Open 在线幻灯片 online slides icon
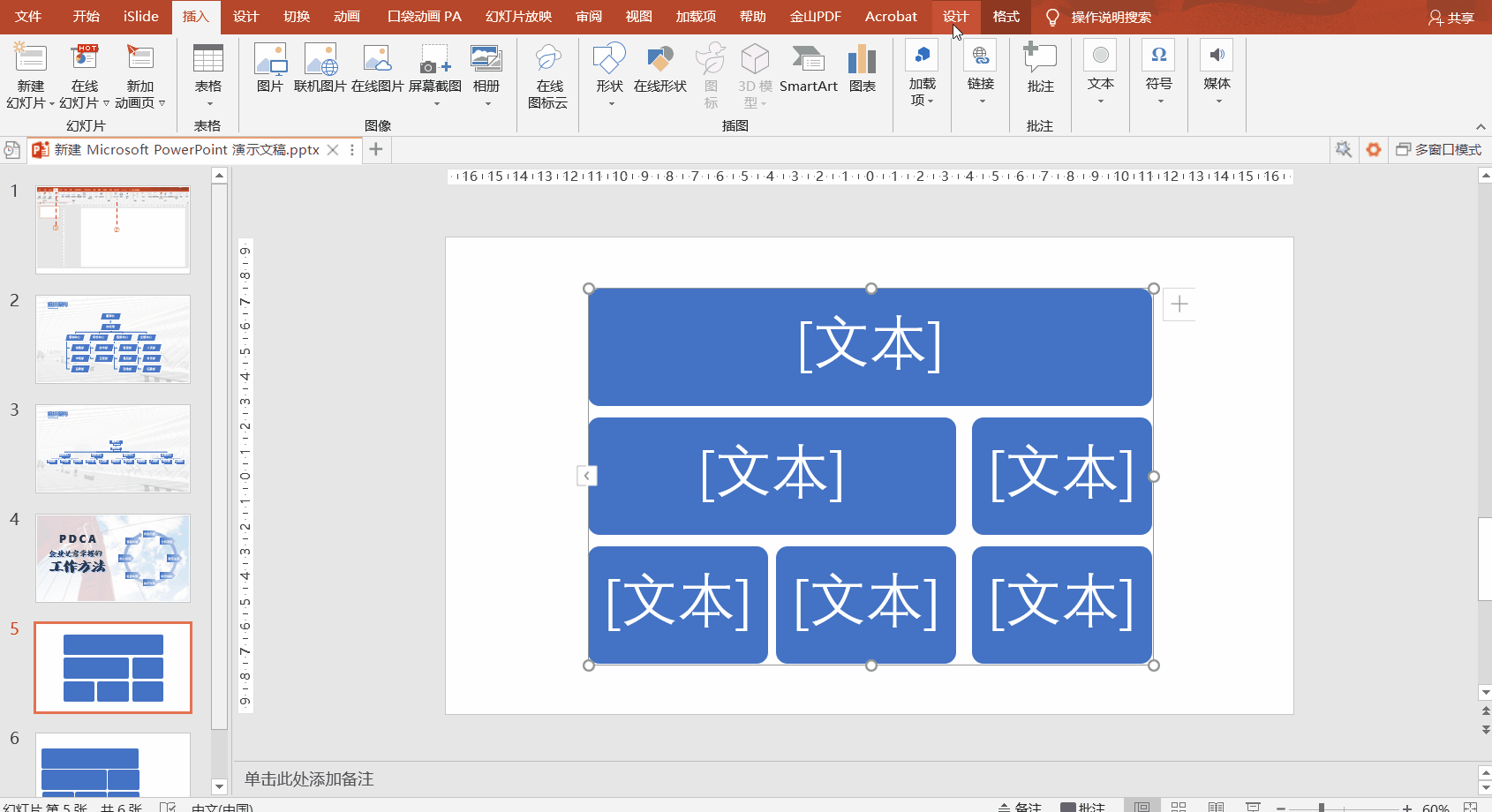 click(85, 58)
